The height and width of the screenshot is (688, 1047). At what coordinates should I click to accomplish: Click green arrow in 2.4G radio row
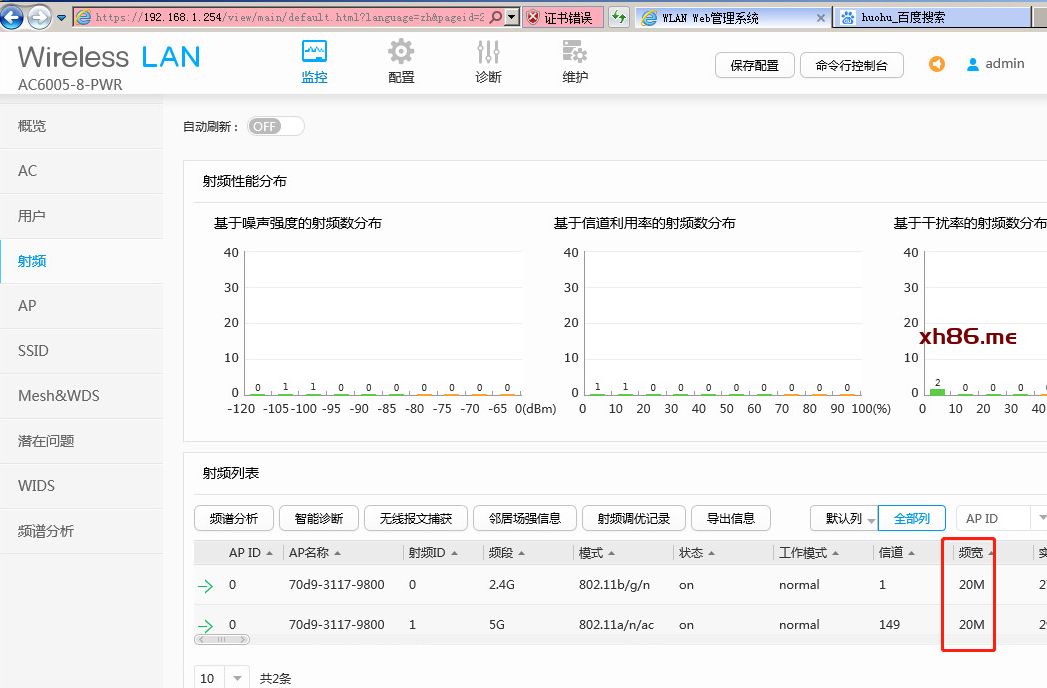coord(206,586)
